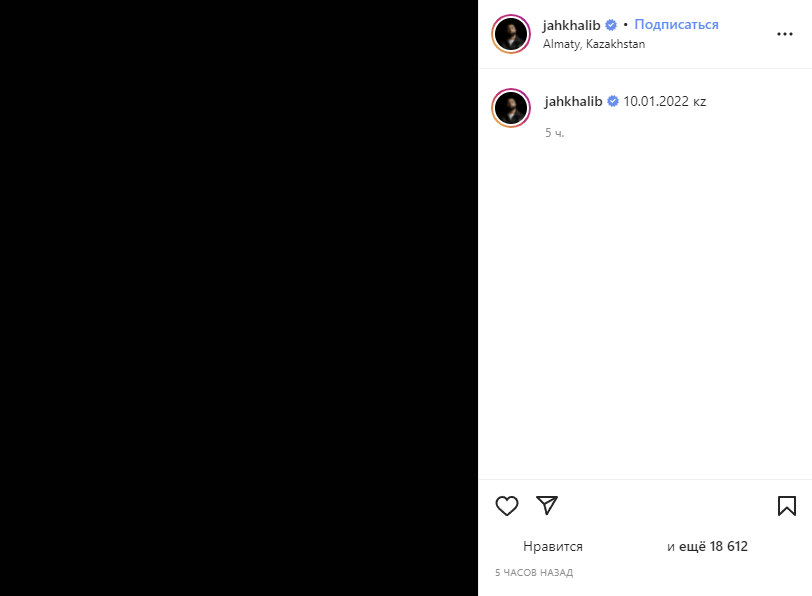The height and width of the screenshot is (596, 812).
Task: Open jahkhalib username in header
Action: point(571,25)
